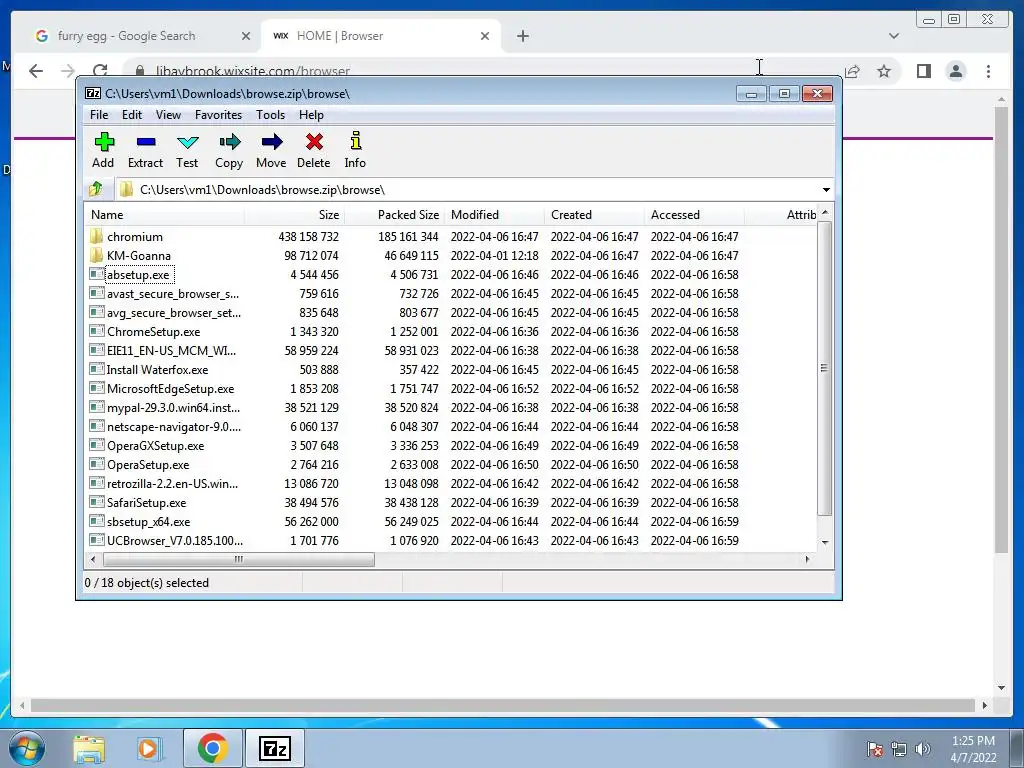Click the file list scroll-right arrow
1024x768 pixels.
808,559
